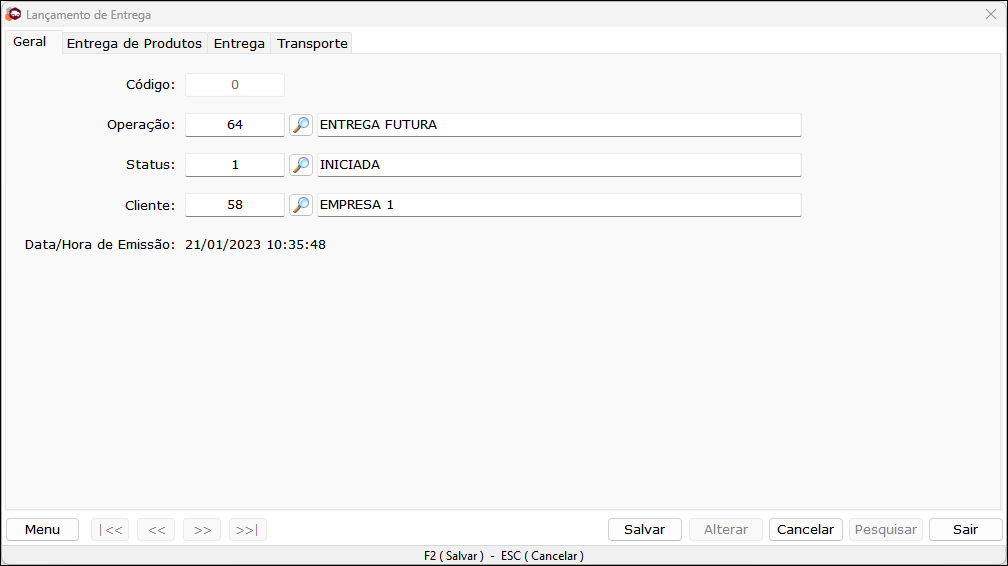Open the Status lookup magnifier
This screenshot has width=1008, height=566.
301,165
